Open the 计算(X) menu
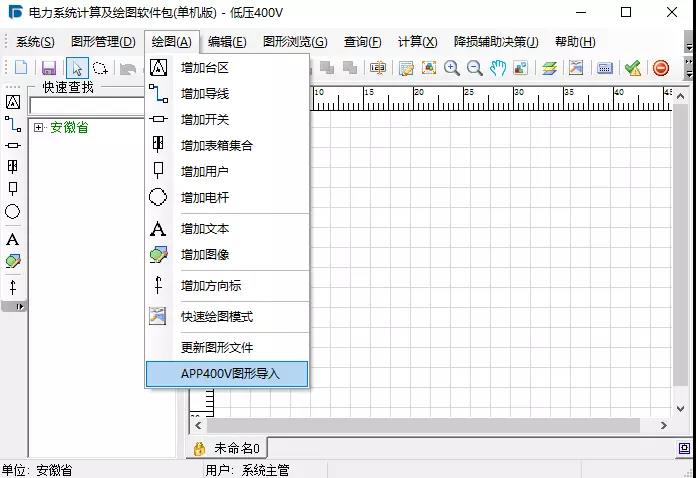This screenshot has width=696, height=478. point(417,42)
